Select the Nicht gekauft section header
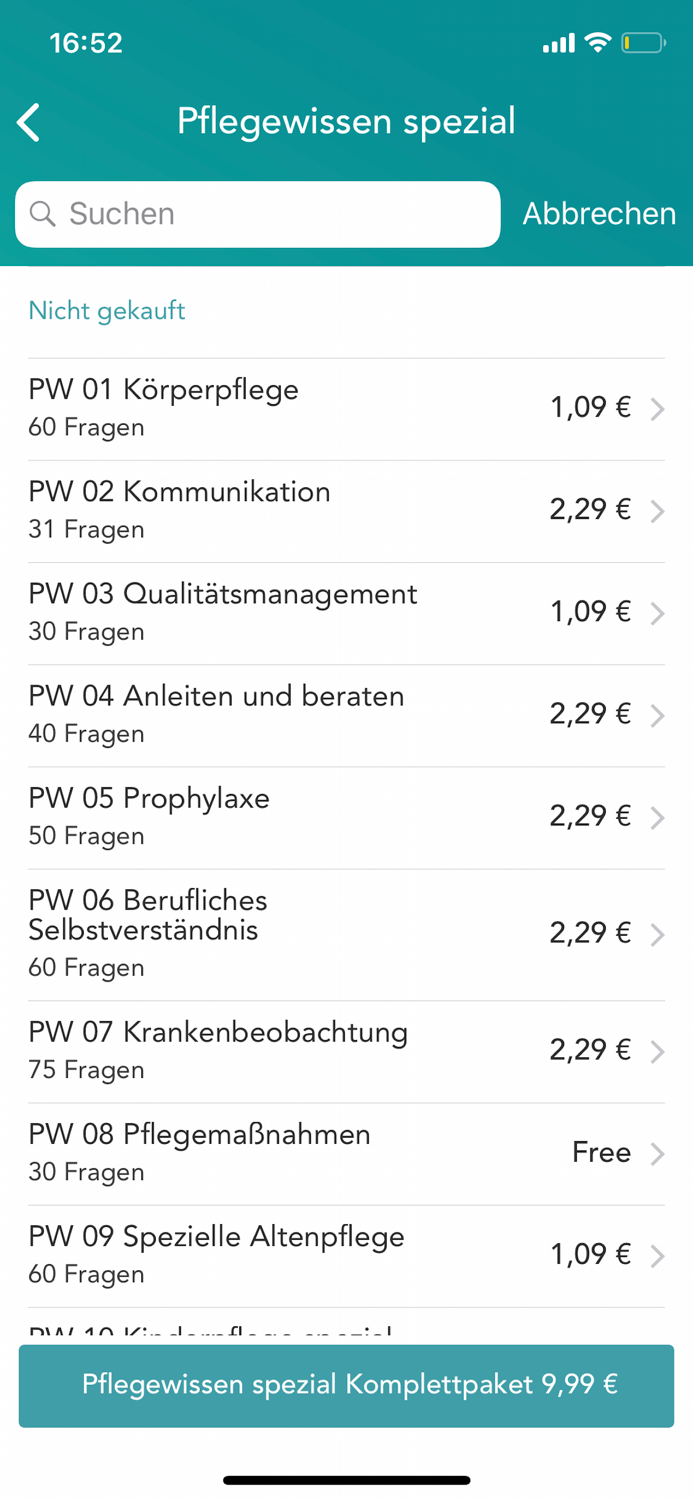This screenshot has width=693, height=1500. [106, 311]
